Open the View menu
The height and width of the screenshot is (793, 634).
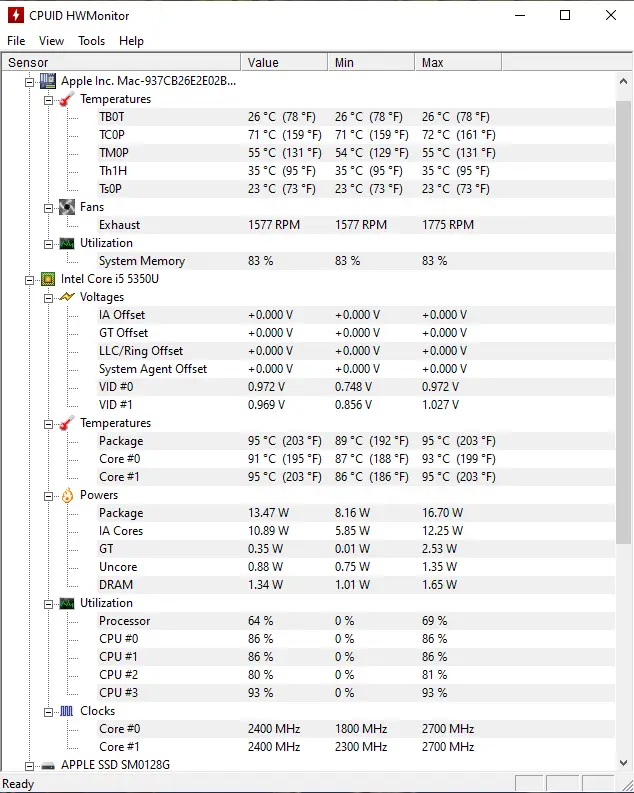52,41
